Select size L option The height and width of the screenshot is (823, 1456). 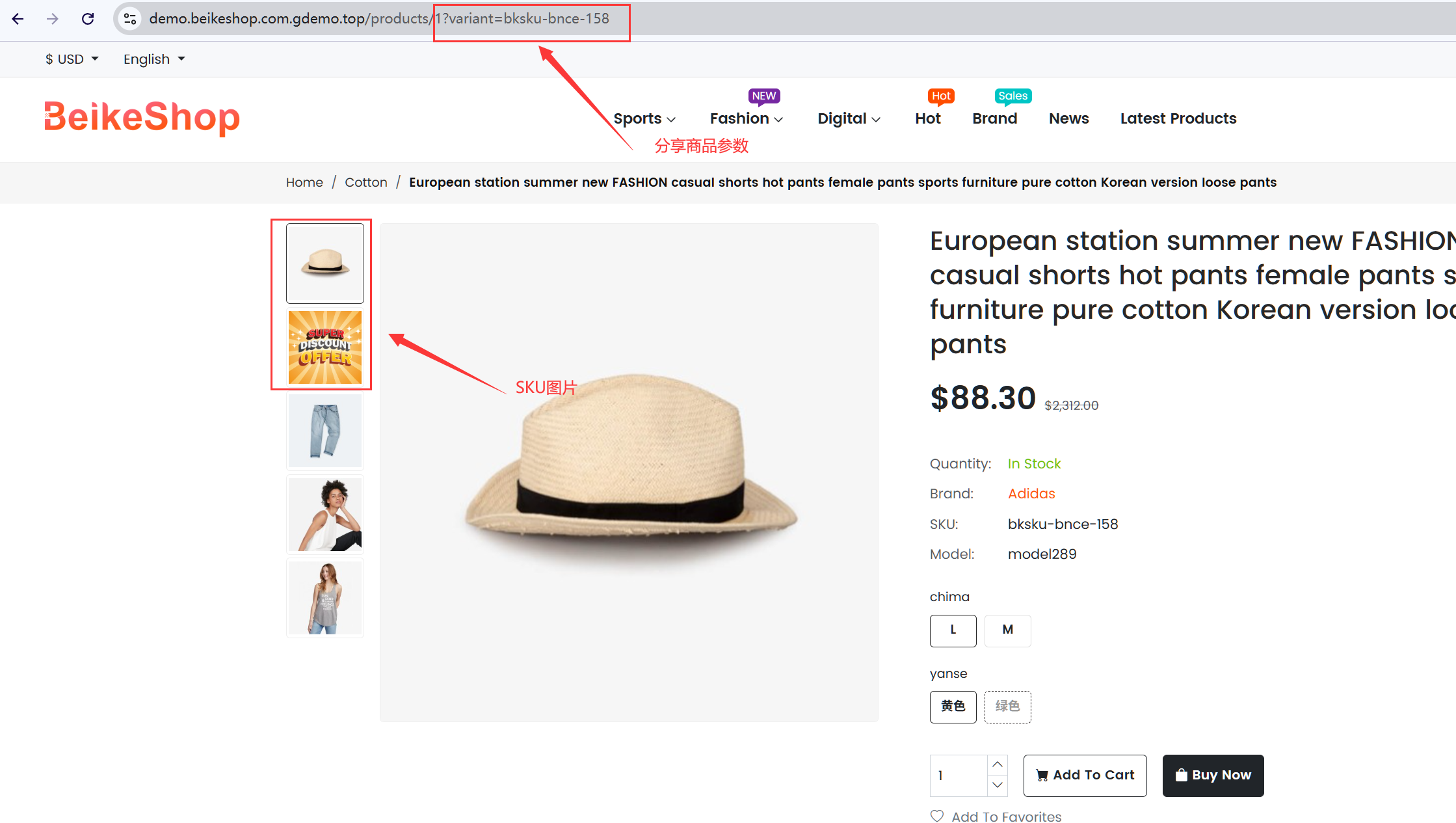click(953, 630)
